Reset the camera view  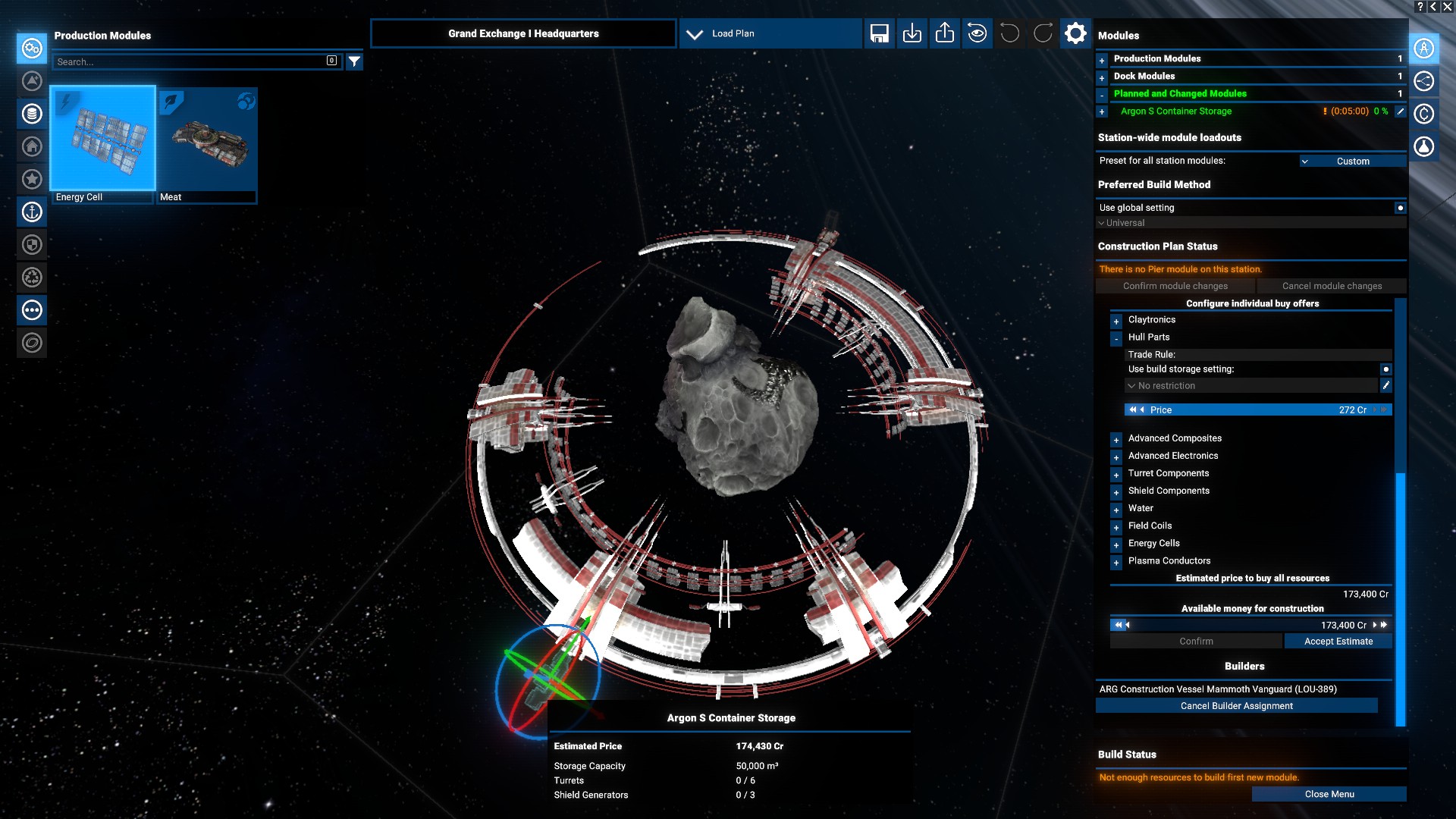click(977, 33)
